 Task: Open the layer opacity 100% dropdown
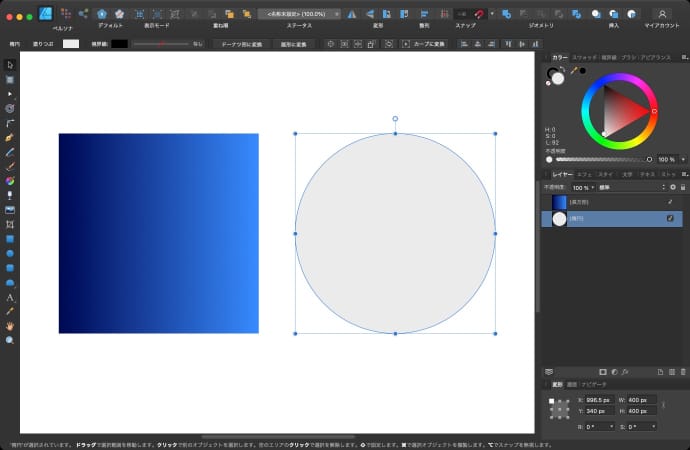pos(581,187)
